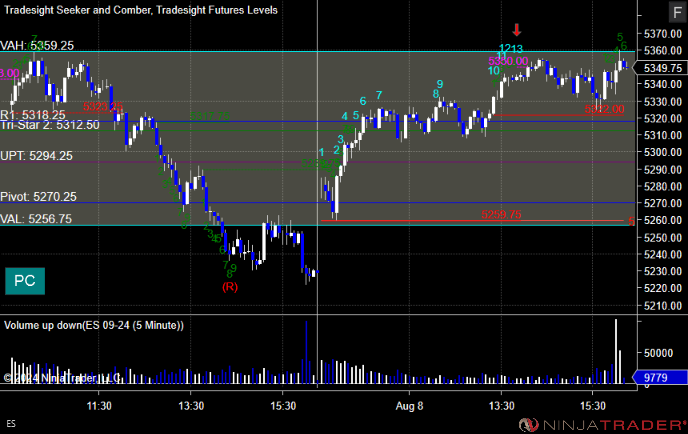The image size is (688, 434).
Task: Click the volume value marker 9779
Action: click(660, 377)
